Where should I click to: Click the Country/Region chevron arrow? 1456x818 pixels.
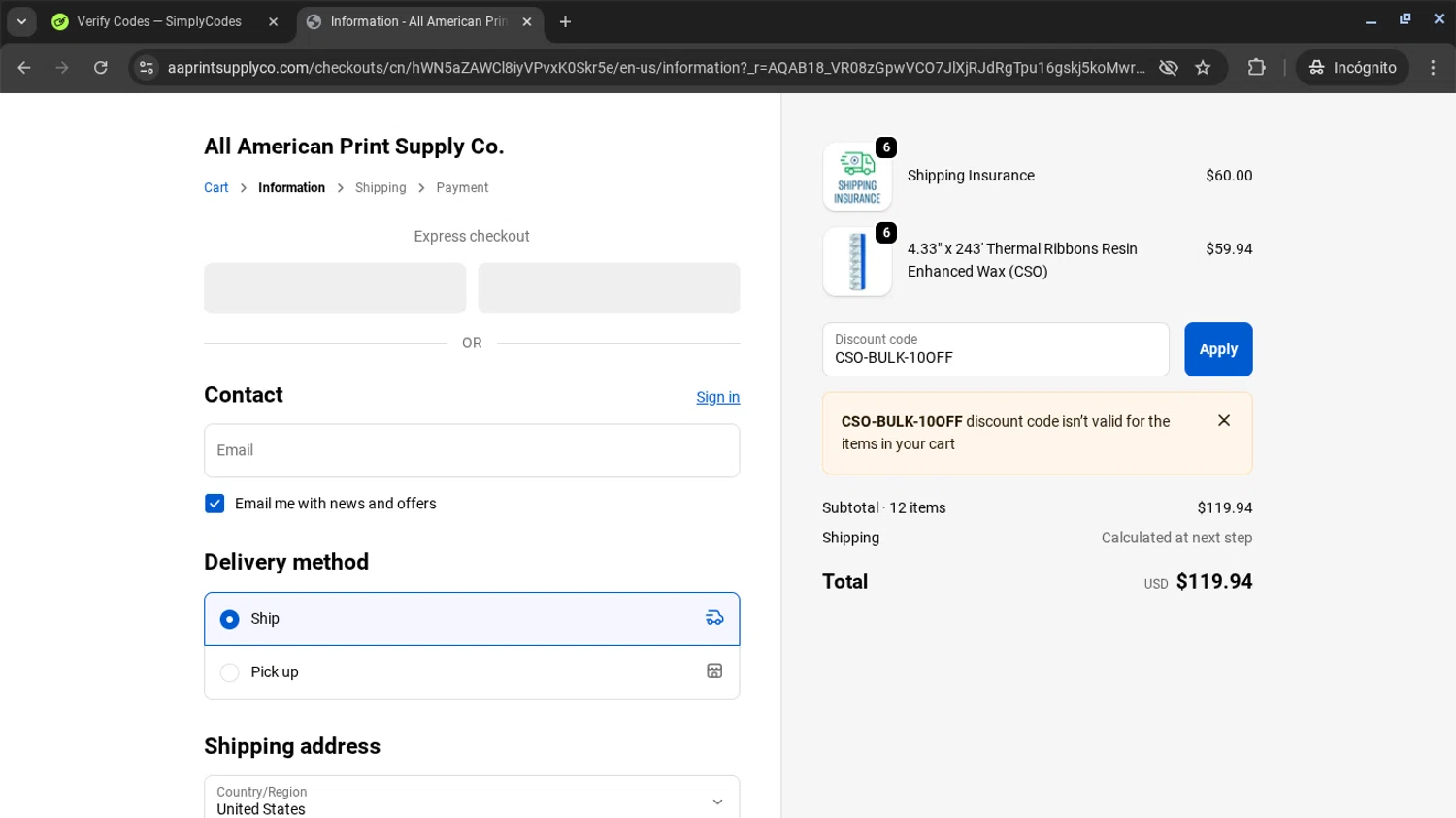click(717, 802)
